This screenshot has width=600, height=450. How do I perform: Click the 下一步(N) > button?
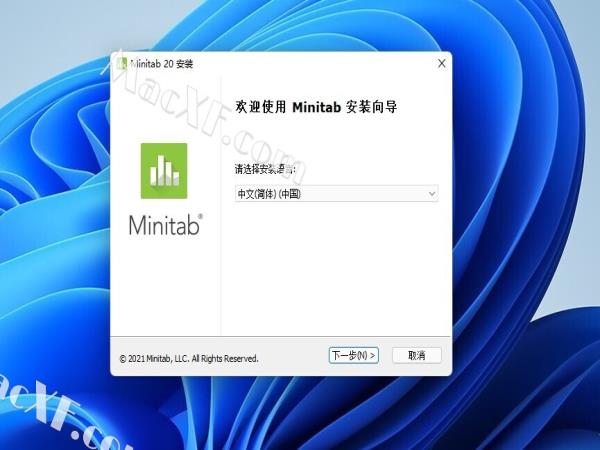[x=354, y=355]
